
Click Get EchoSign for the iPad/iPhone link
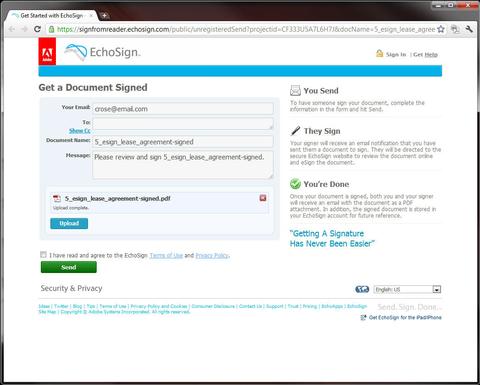click(x=405, y=317)
